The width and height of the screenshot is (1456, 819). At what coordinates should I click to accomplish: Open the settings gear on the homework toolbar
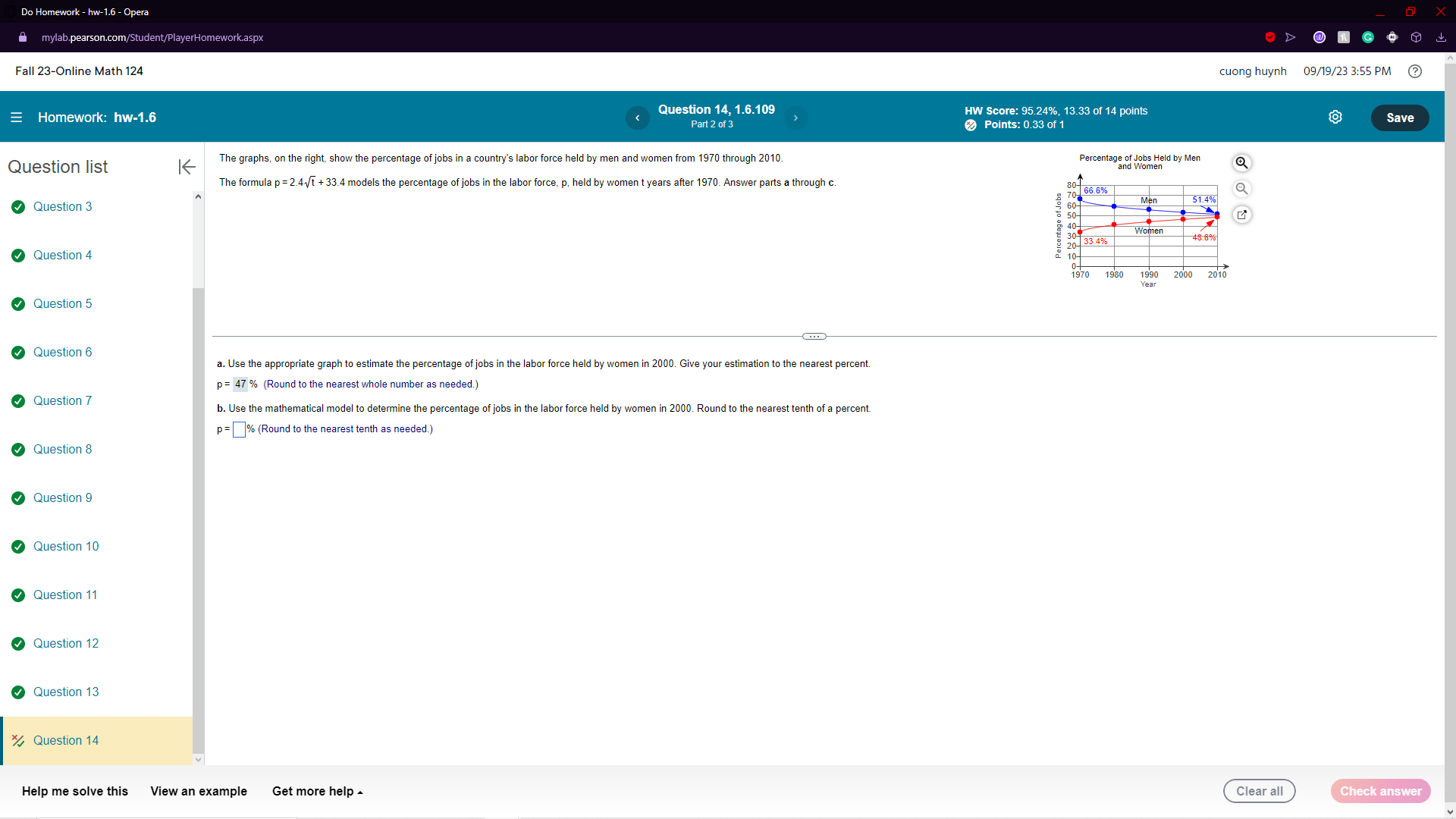pyautogui.click(x=1335, y=117)
